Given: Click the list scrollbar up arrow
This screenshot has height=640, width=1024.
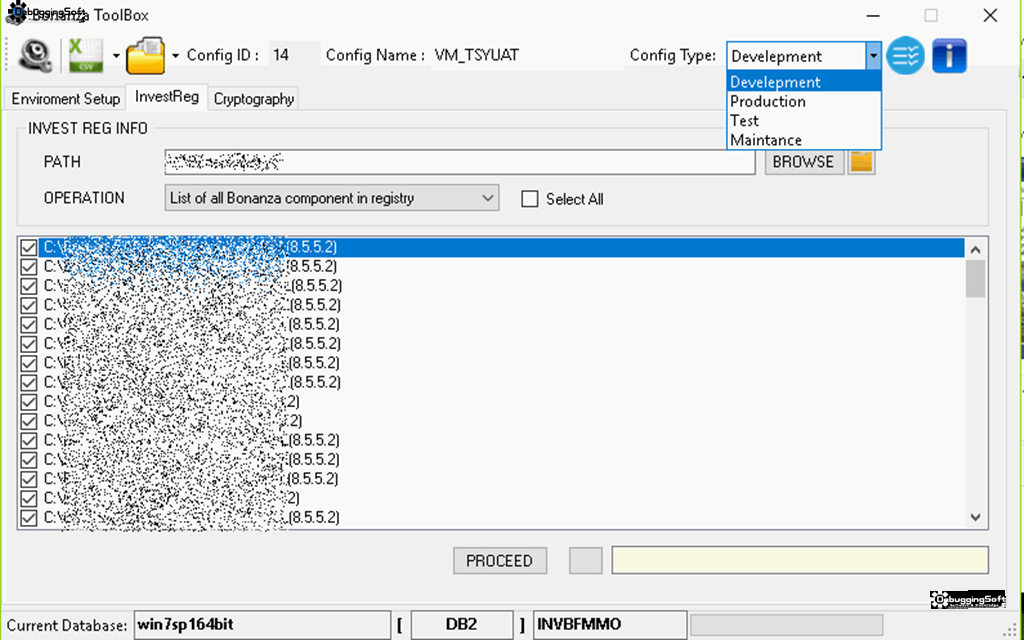Looking at the screenshot, I should 976,249.
